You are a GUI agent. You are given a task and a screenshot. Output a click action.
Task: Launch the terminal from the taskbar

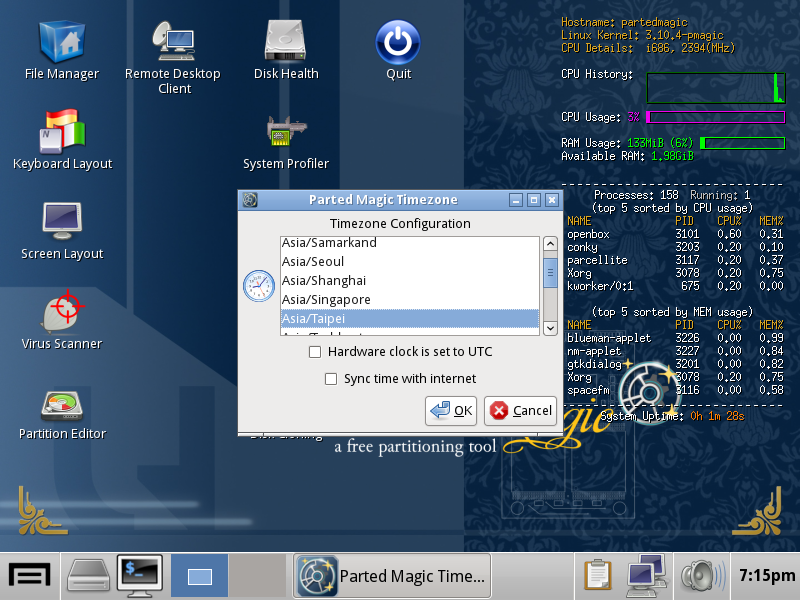(139, 575)
